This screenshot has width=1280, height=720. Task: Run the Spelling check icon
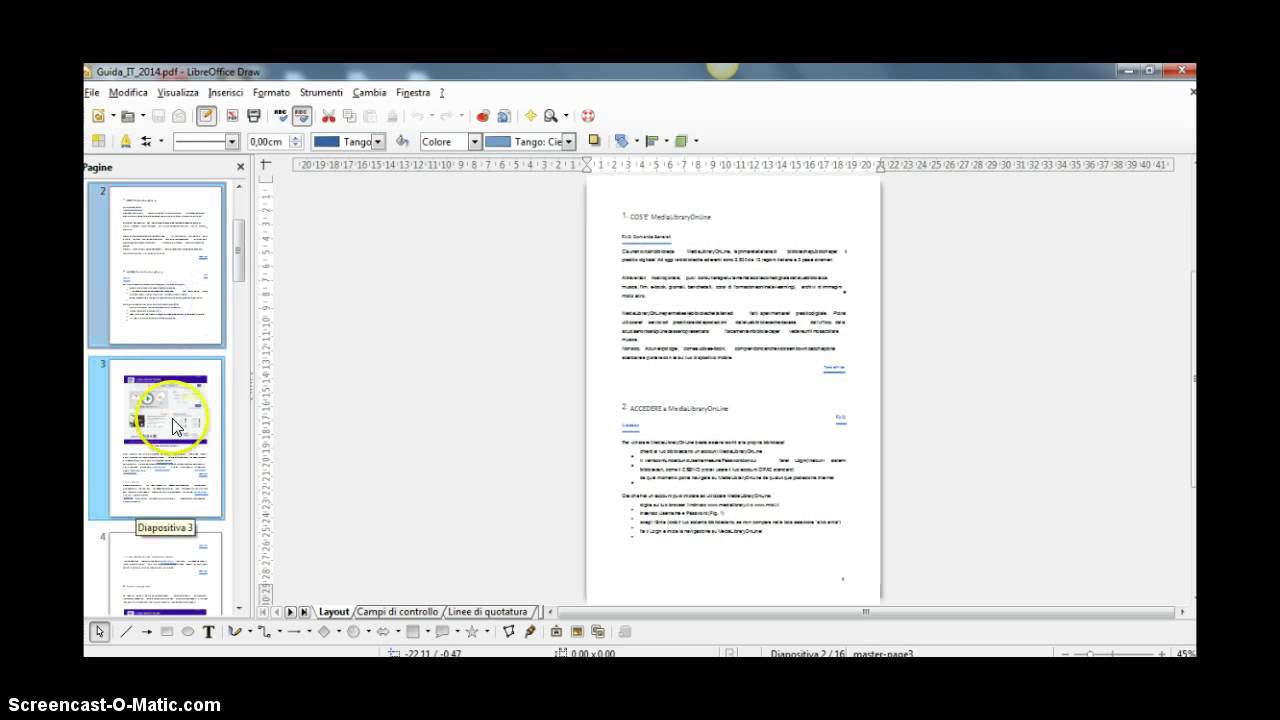point(281,116)
